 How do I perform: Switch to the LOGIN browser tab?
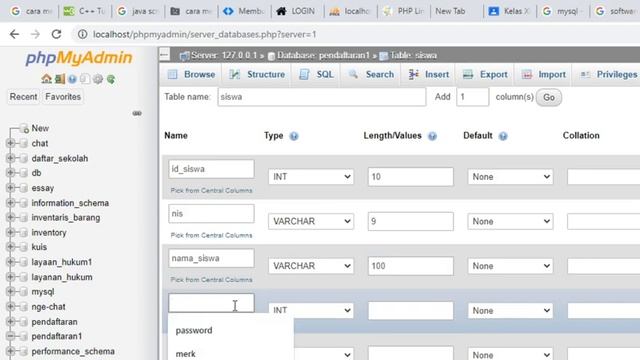[296, 11]
